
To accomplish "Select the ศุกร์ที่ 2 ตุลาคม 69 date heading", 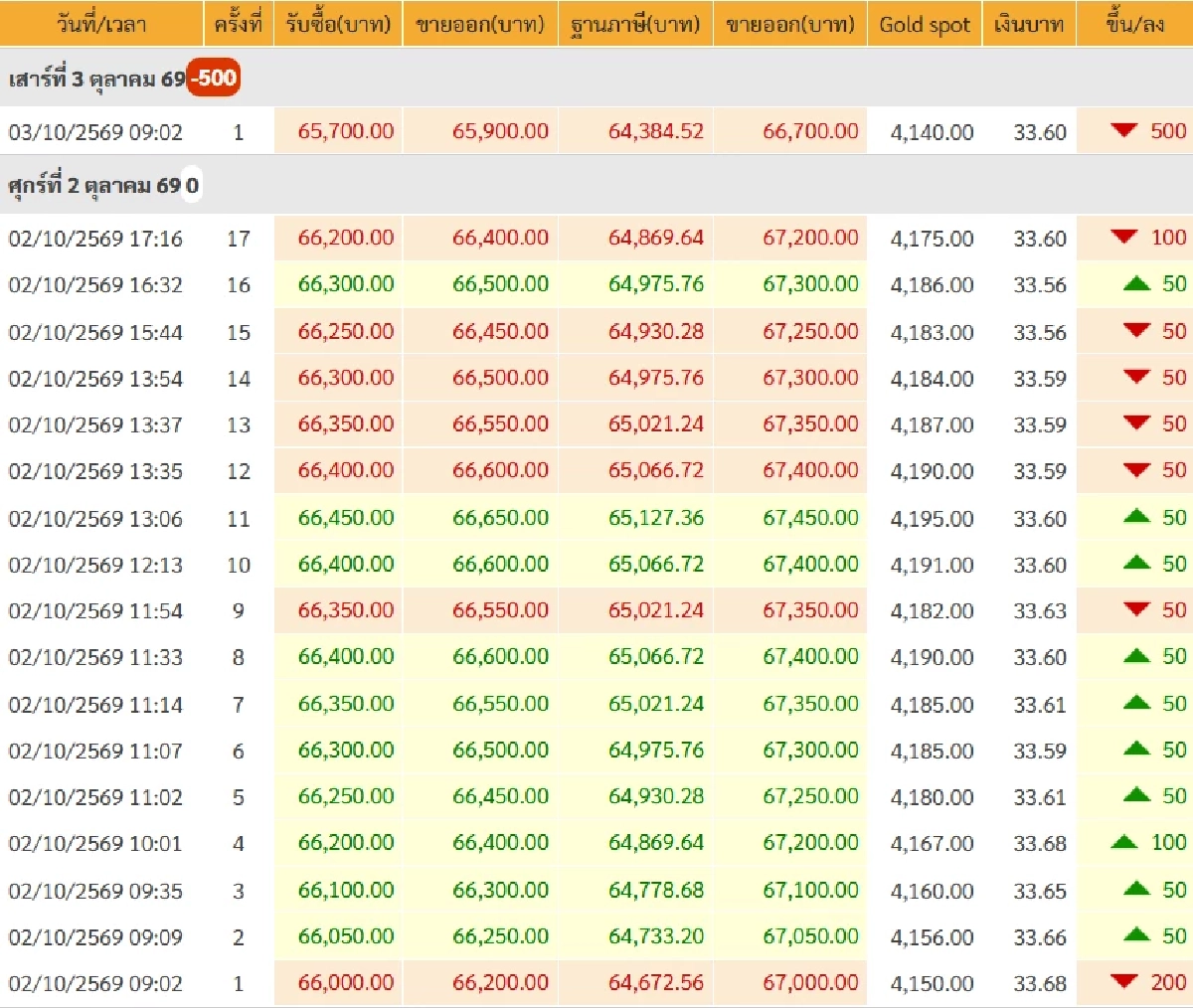I will [x=95, y=186].
